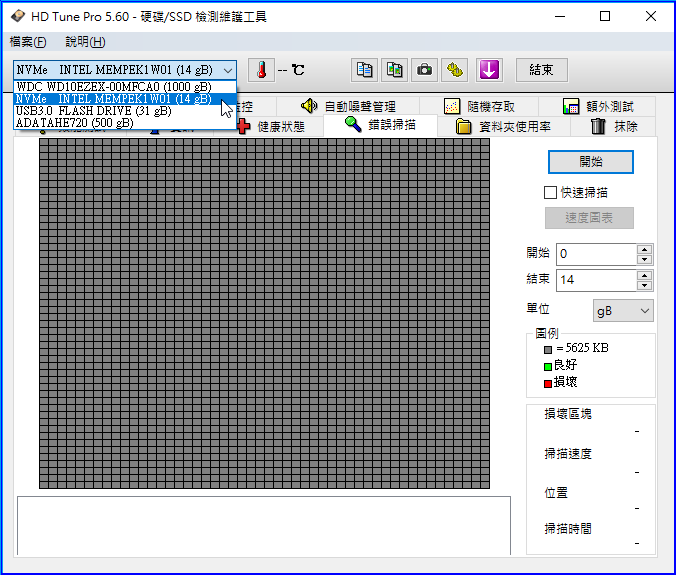This screenshot has height=575, width=676.
Task: Open the options wrench icon
Action: point(455,70)
